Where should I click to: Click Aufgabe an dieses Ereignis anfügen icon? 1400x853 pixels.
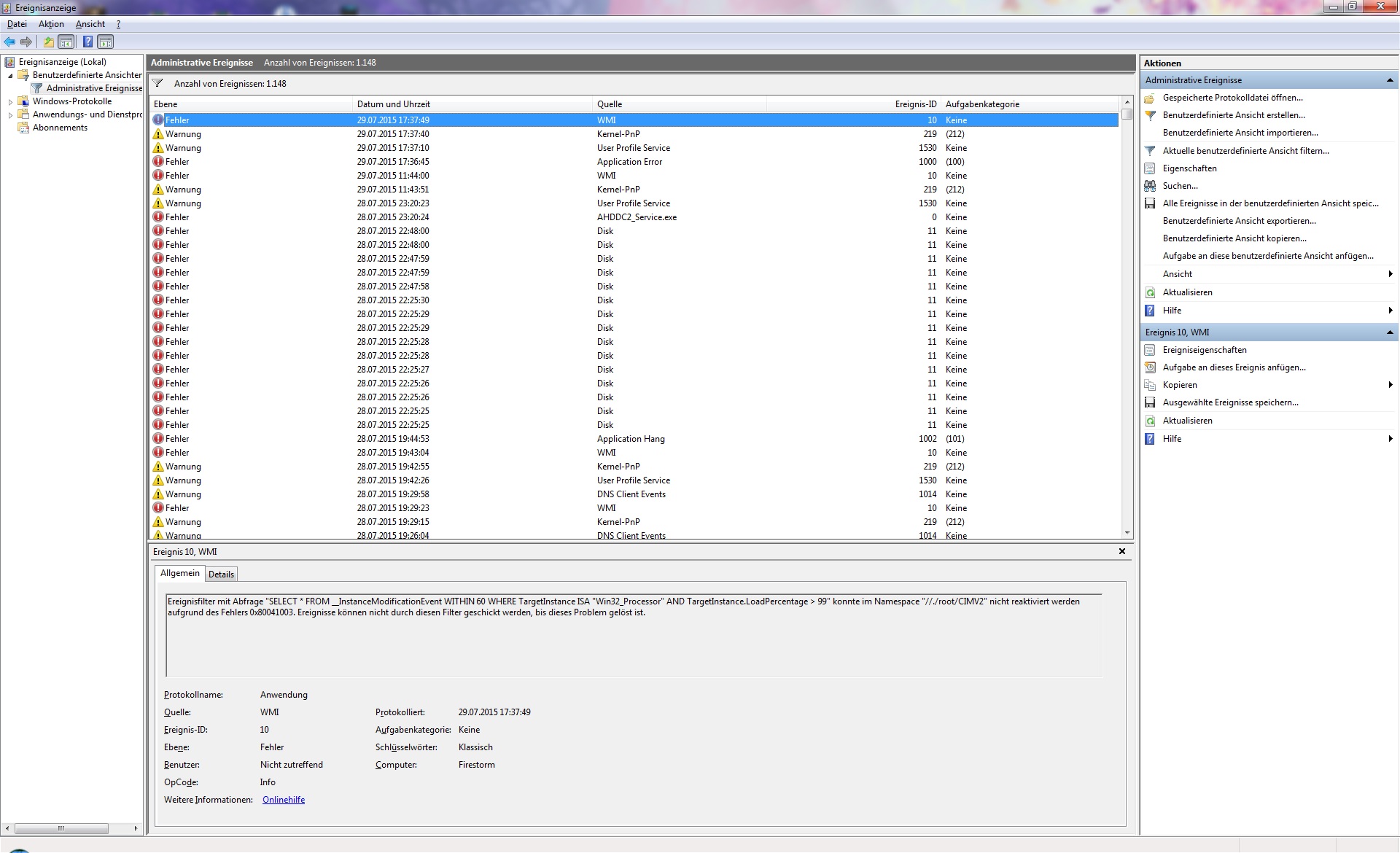pos(1150,367)
